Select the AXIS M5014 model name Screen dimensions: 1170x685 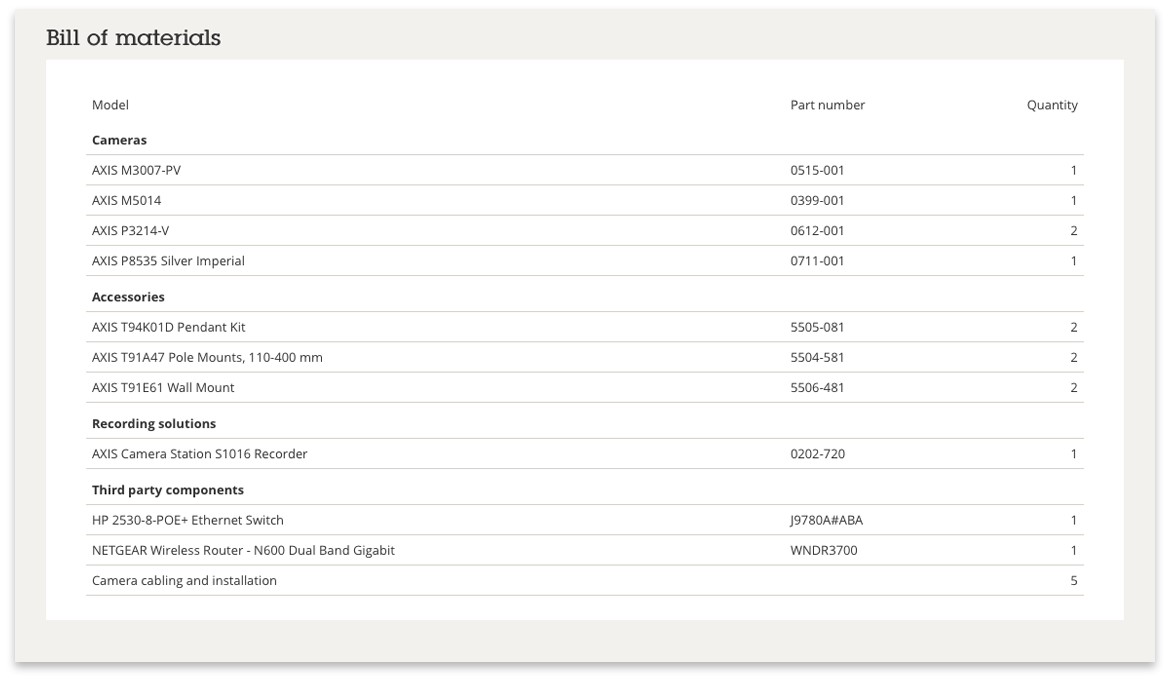(x=127, y=201)
